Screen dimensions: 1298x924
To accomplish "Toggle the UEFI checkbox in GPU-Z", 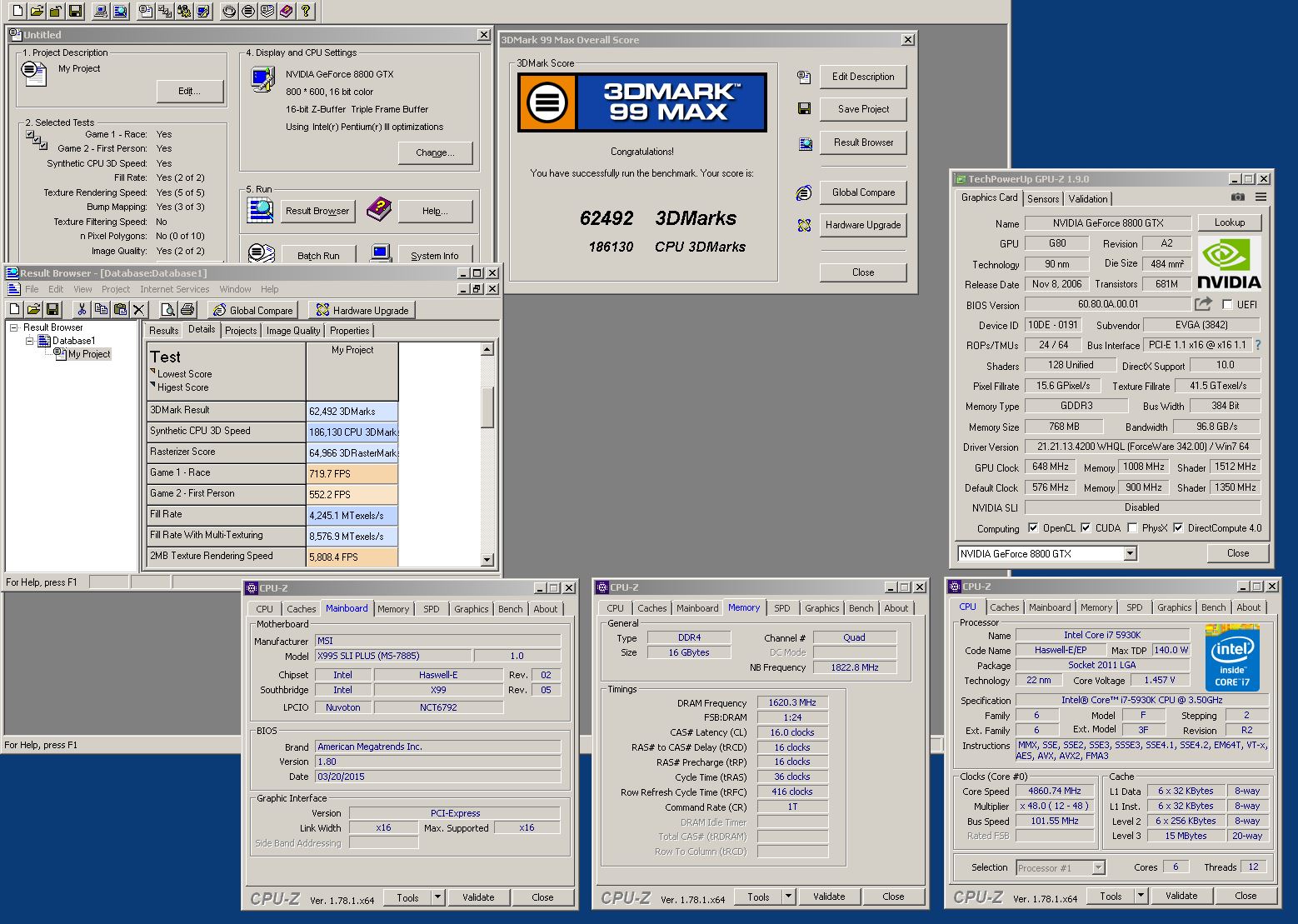I will click(x=1227, y=305).
